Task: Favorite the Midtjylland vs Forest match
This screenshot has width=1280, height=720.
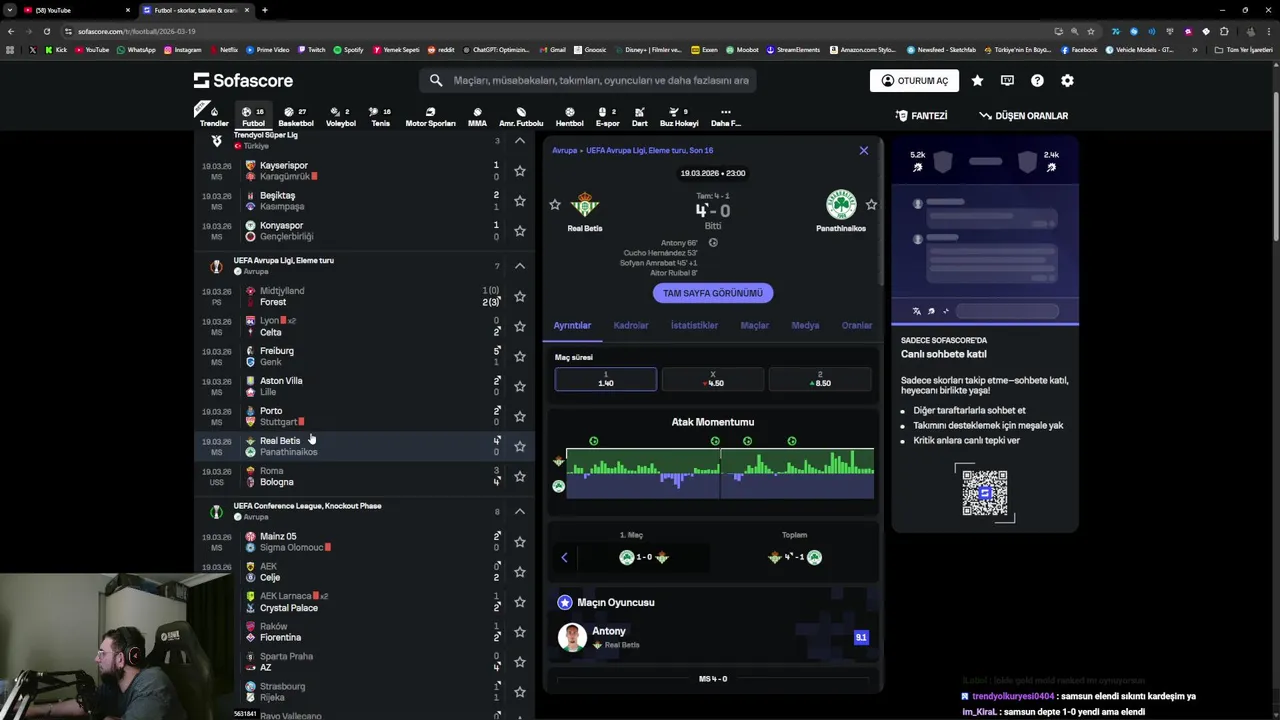Action: [x=520, y=296]
